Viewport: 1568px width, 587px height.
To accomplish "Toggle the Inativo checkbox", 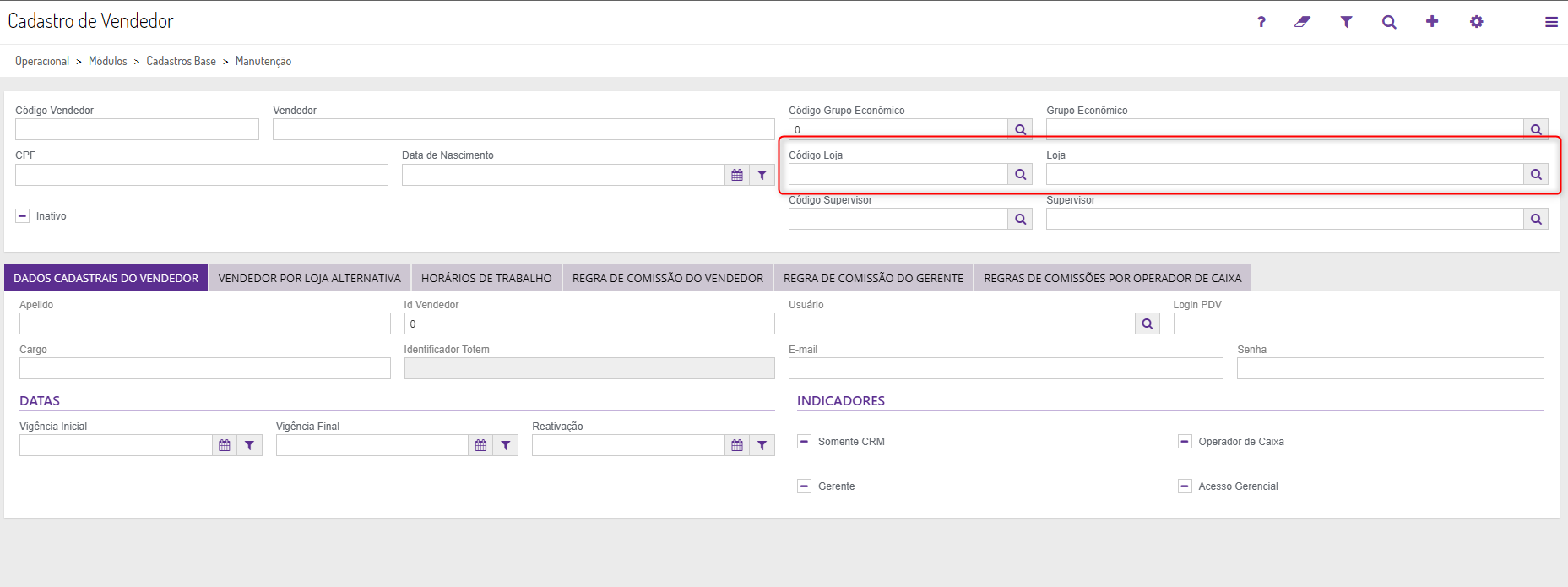I will point(23,216).
